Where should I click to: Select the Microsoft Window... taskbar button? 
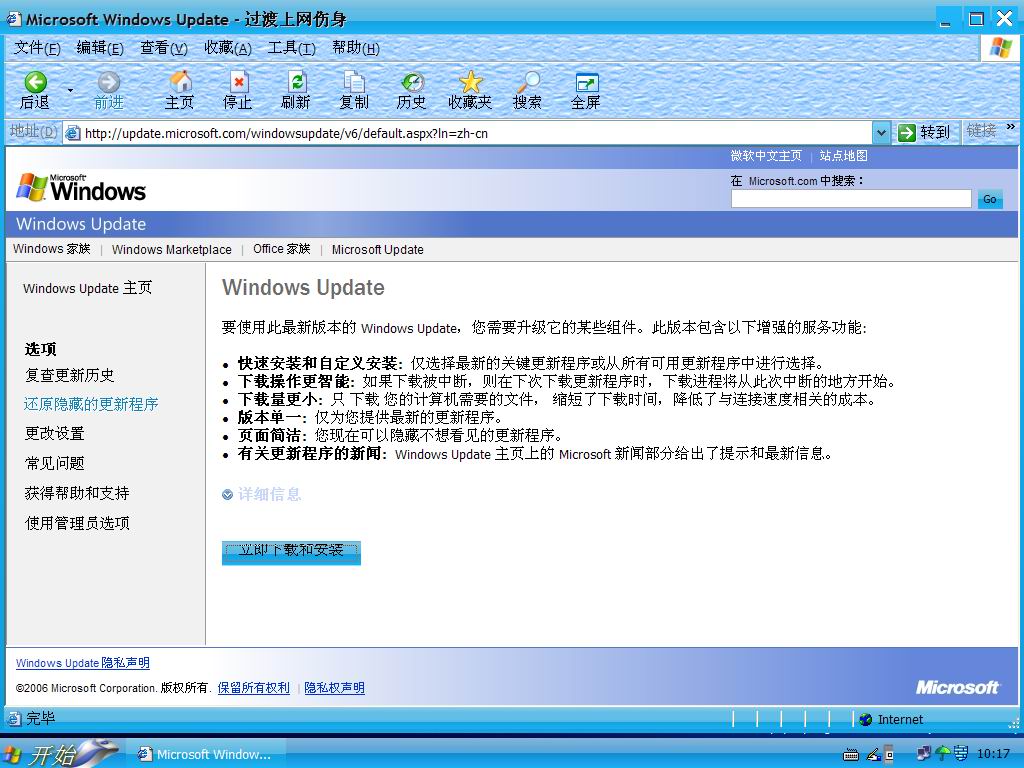(205, 754)
